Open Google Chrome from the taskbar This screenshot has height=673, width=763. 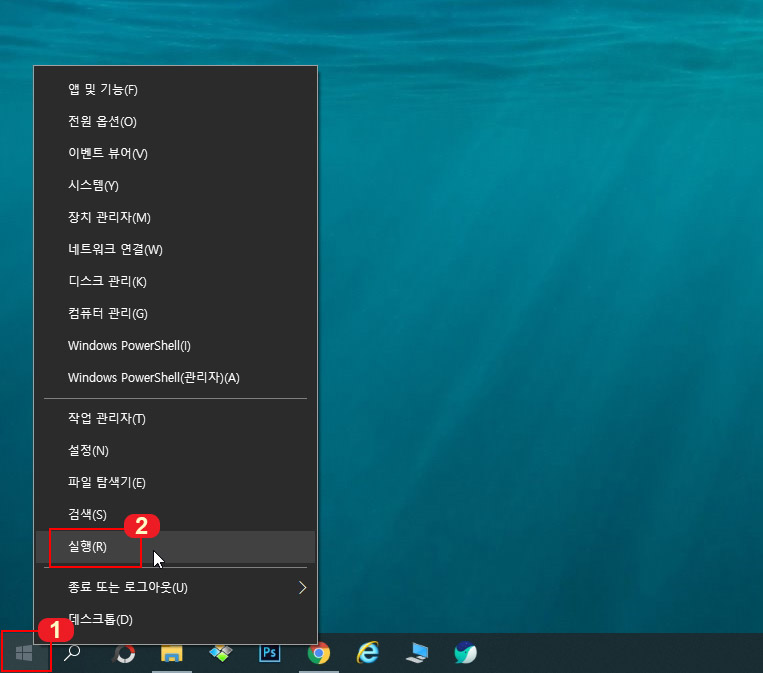[x=319, y=653]
